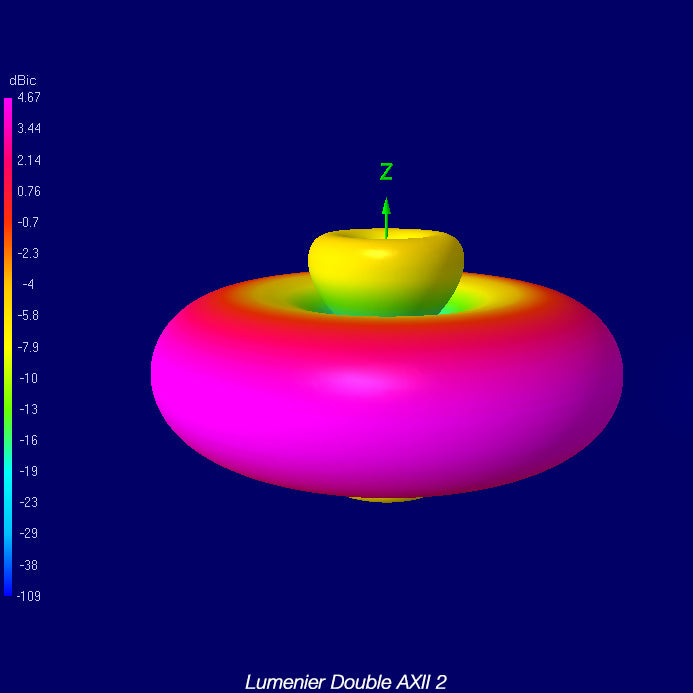Click the small yellow lobe beneath the torus
This screenshot has width=693, height=693.
coord(386,497)
